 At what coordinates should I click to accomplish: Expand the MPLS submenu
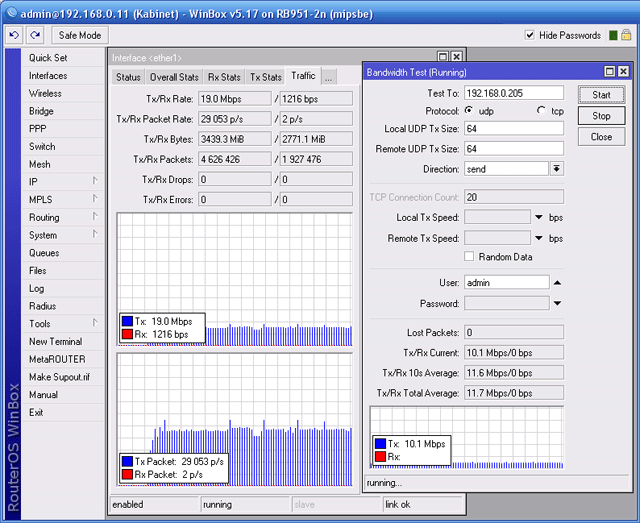click(x=95, y=199)
